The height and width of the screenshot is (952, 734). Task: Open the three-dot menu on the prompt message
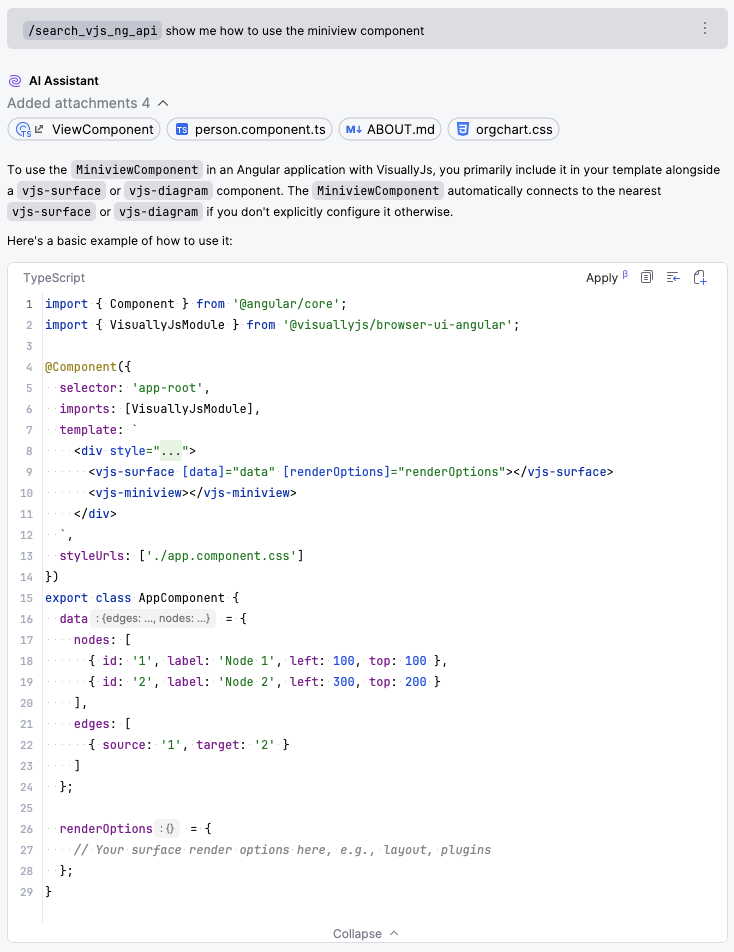click(704, 29)
